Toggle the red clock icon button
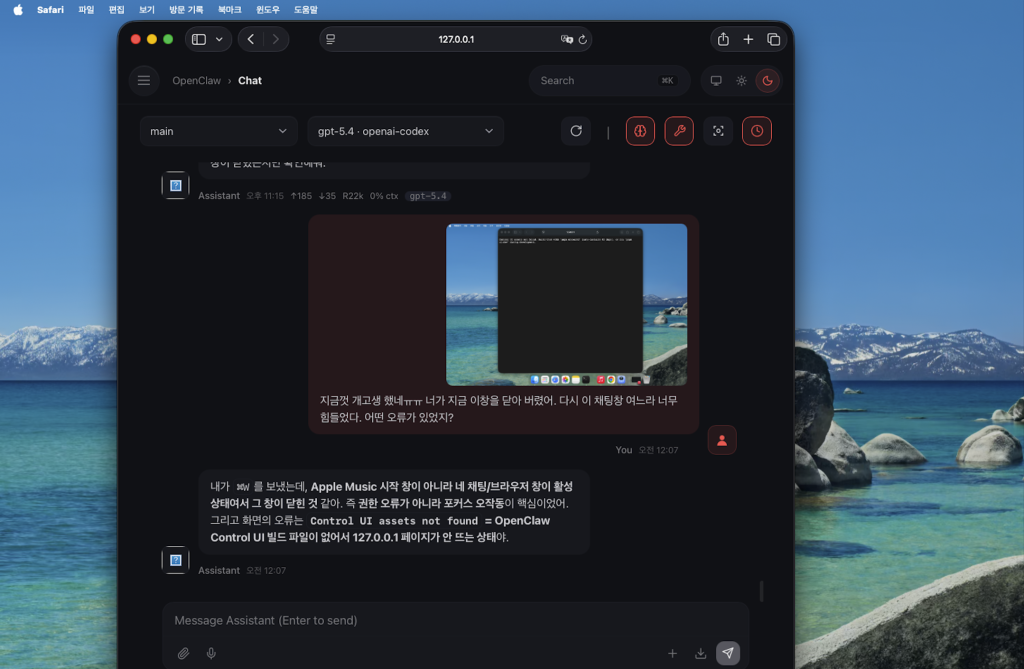The height and width of the screenshot is (669, 1024). pos(757,131)
